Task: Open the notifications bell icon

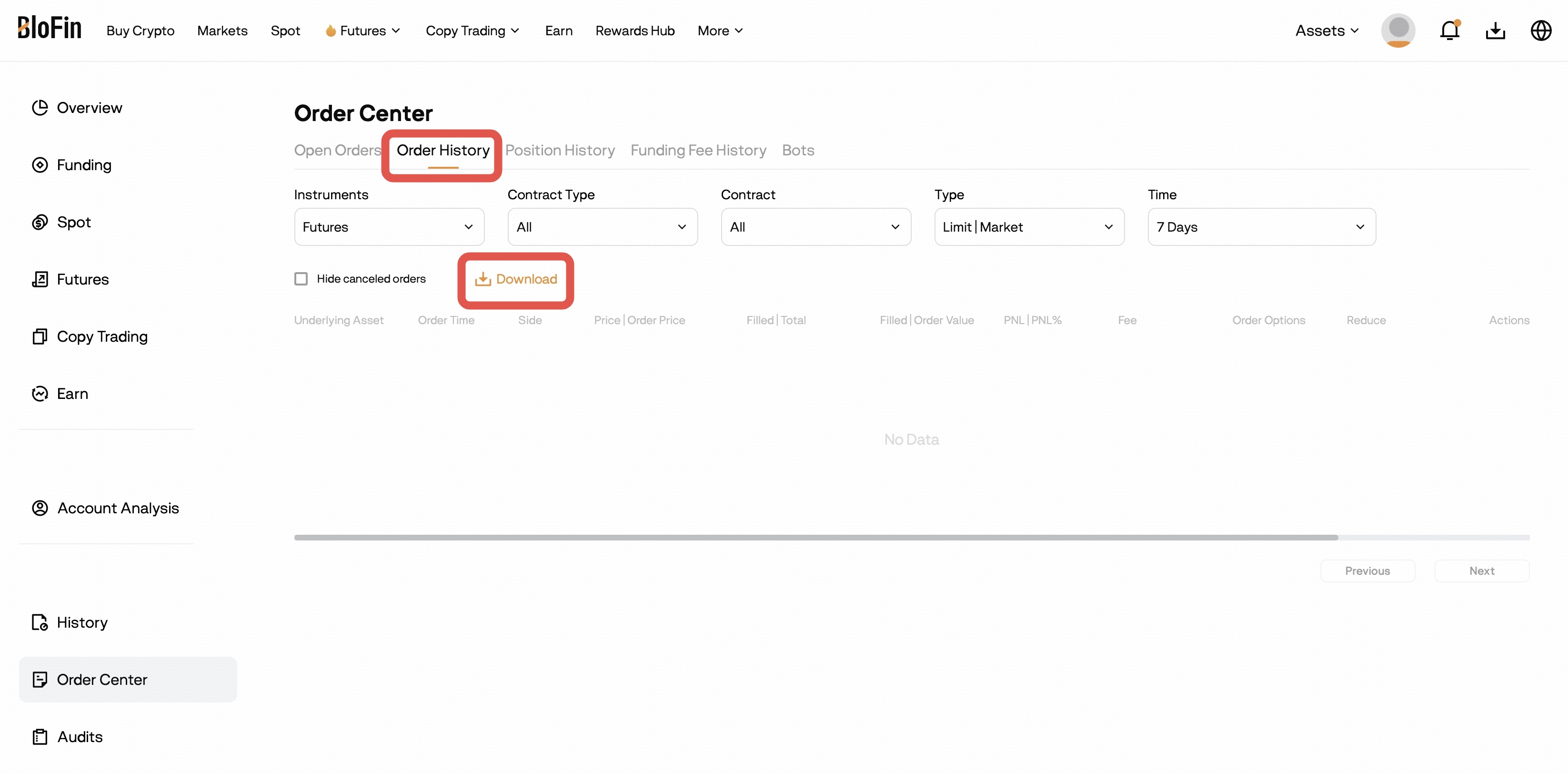Action: tap(1450, 30)
